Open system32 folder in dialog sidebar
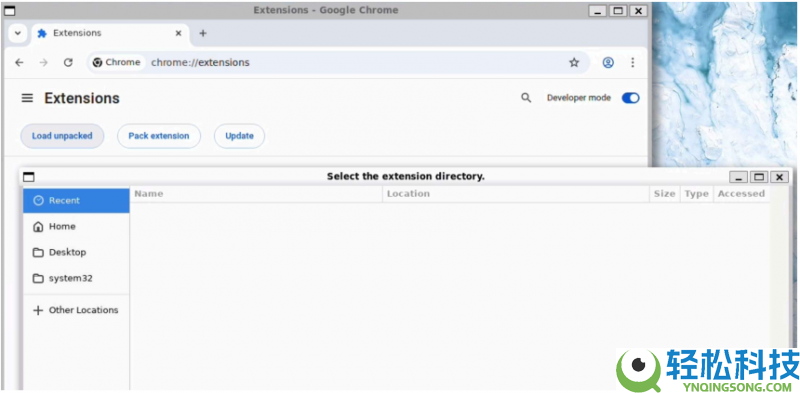The height and width of the screenshot is (393, 800). click(x=76, y=278)
